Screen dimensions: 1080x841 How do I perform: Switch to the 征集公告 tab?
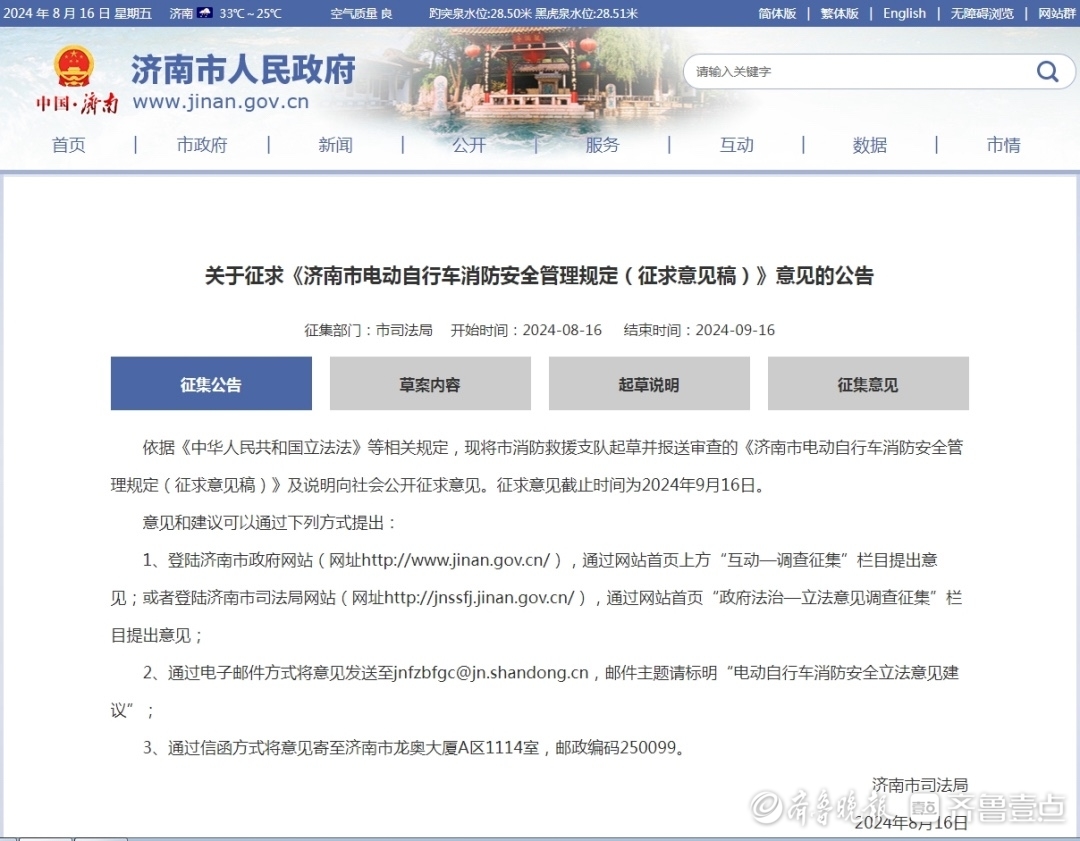(x=211, y=384)
